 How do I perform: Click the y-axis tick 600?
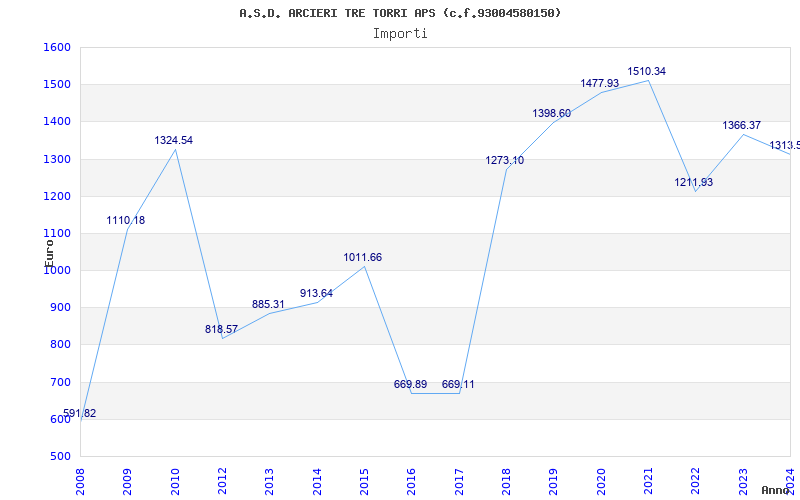(x=60, y=419)
